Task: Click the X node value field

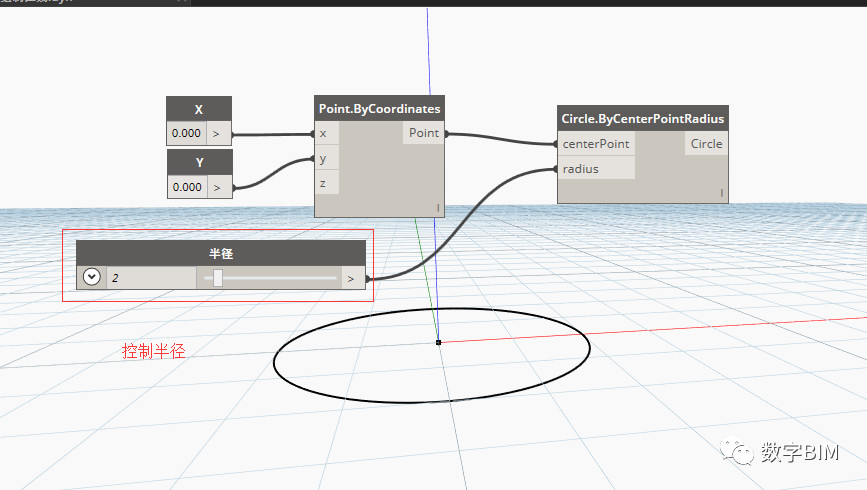Action: coord(186,133)
